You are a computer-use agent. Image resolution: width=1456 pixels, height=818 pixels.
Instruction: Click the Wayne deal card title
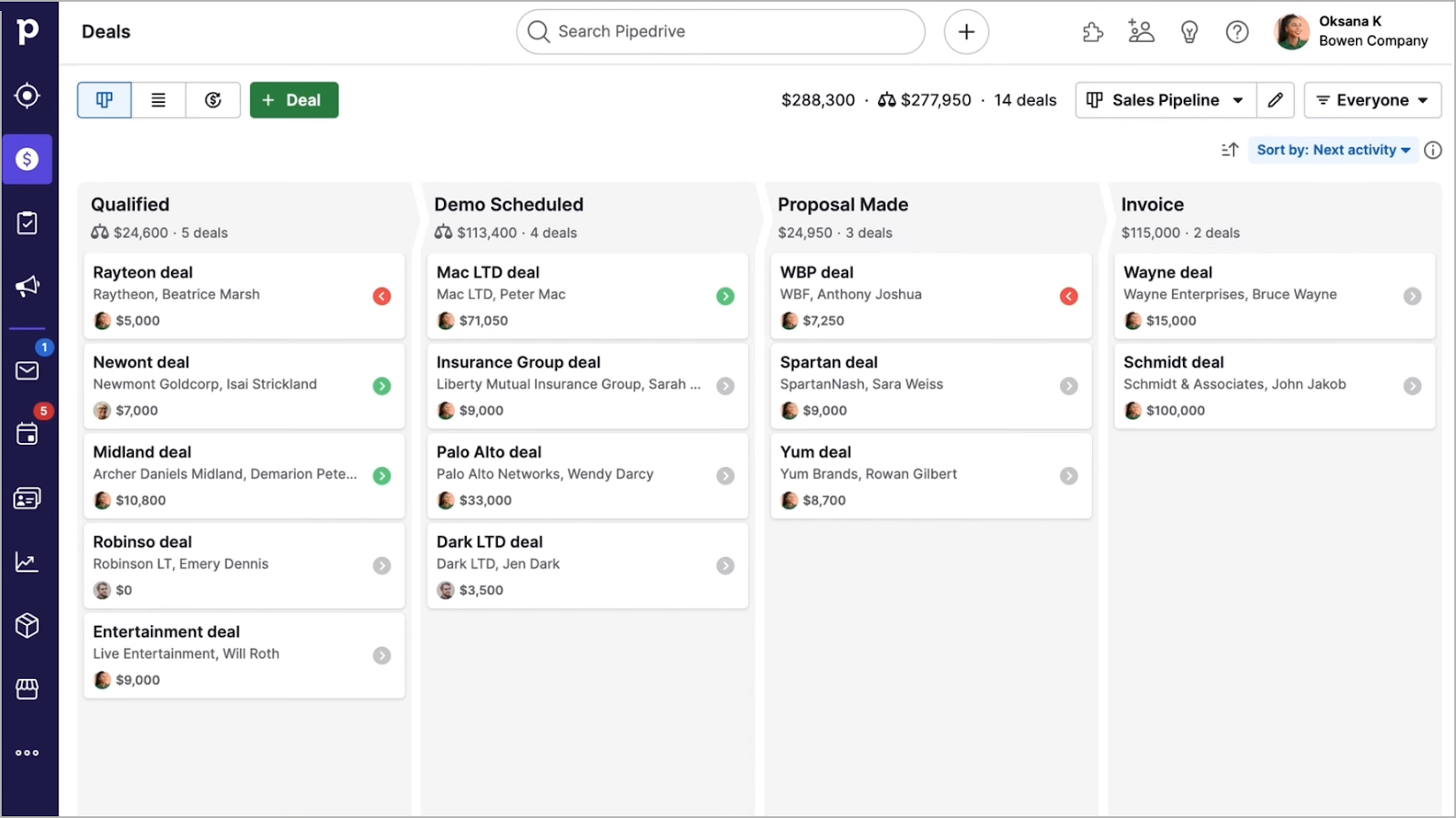tap(1168, 272)
